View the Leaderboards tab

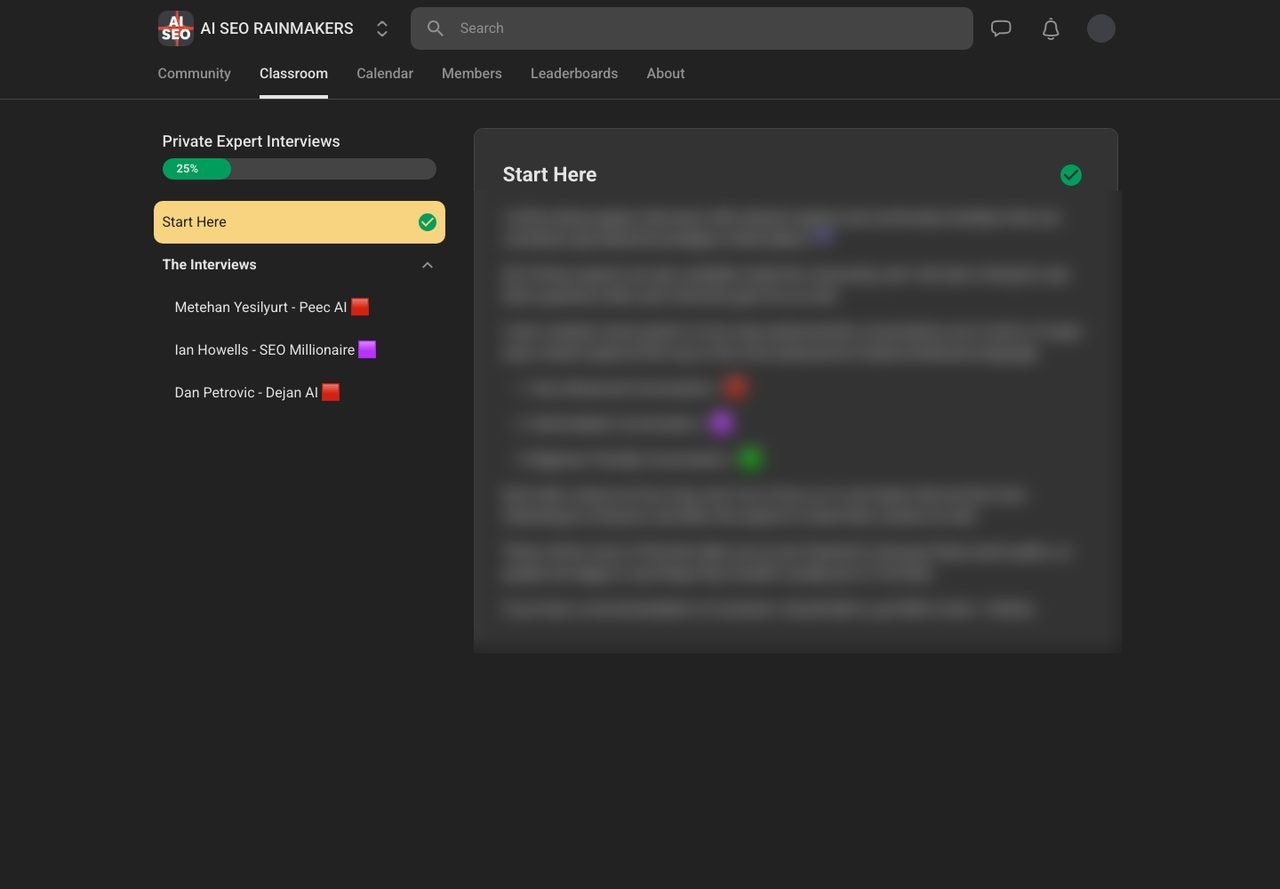(x=574, y=73)
